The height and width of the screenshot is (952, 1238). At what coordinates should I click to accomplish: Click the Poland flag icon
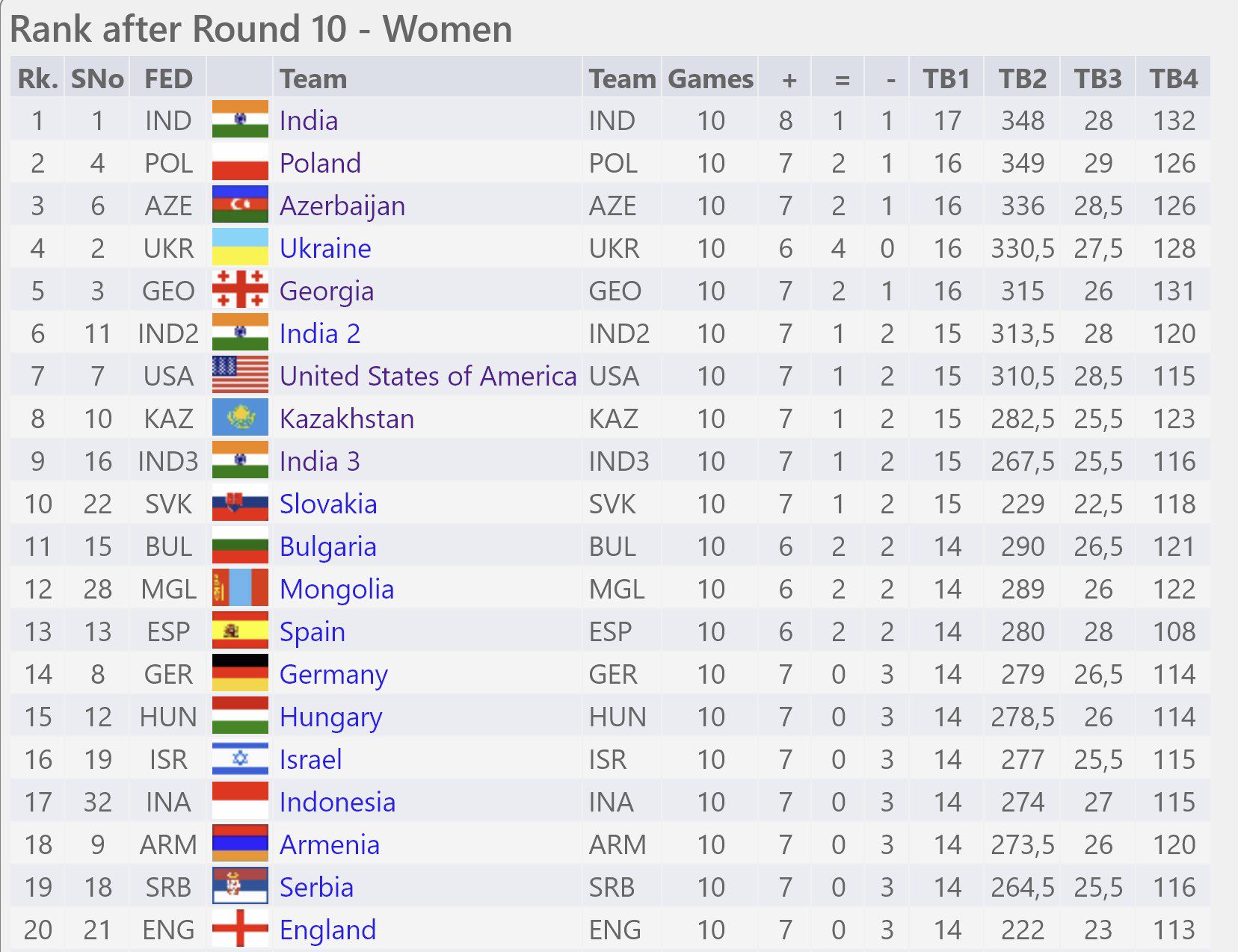click(x=240, y=162)
